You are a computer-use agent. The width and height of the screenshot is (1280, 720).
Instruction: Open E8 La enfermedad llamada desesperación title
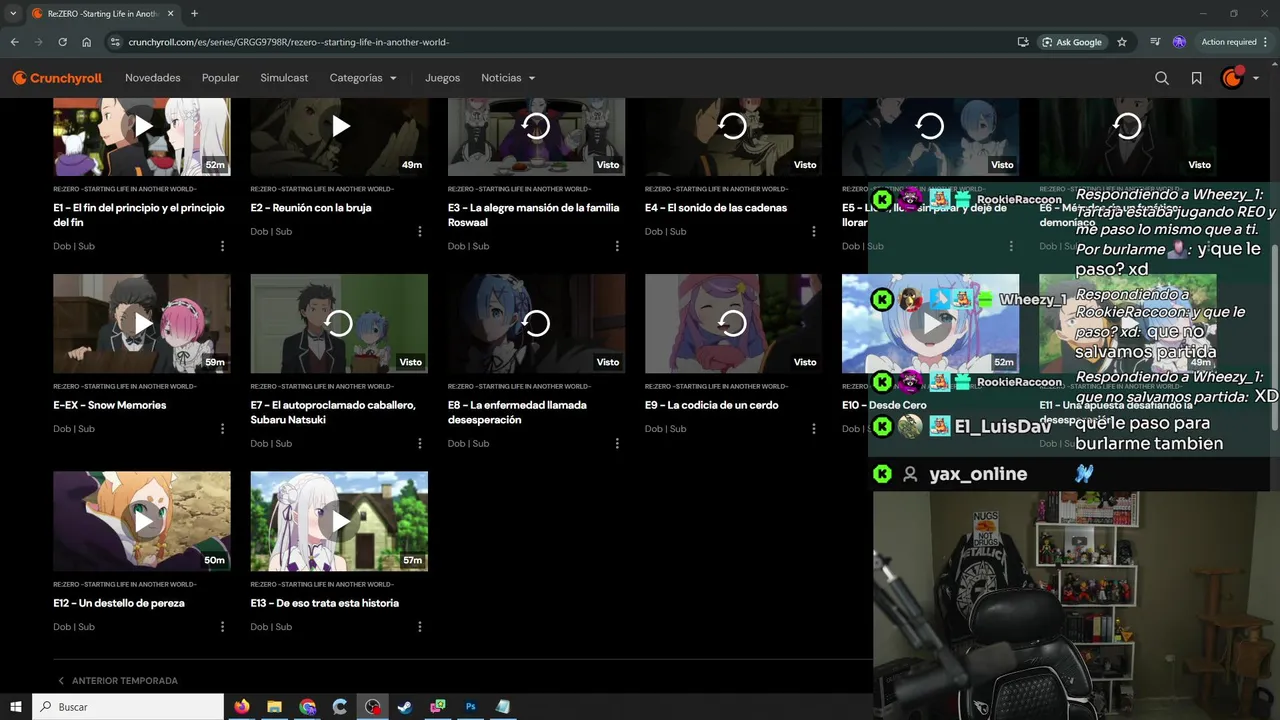point(517,412)
